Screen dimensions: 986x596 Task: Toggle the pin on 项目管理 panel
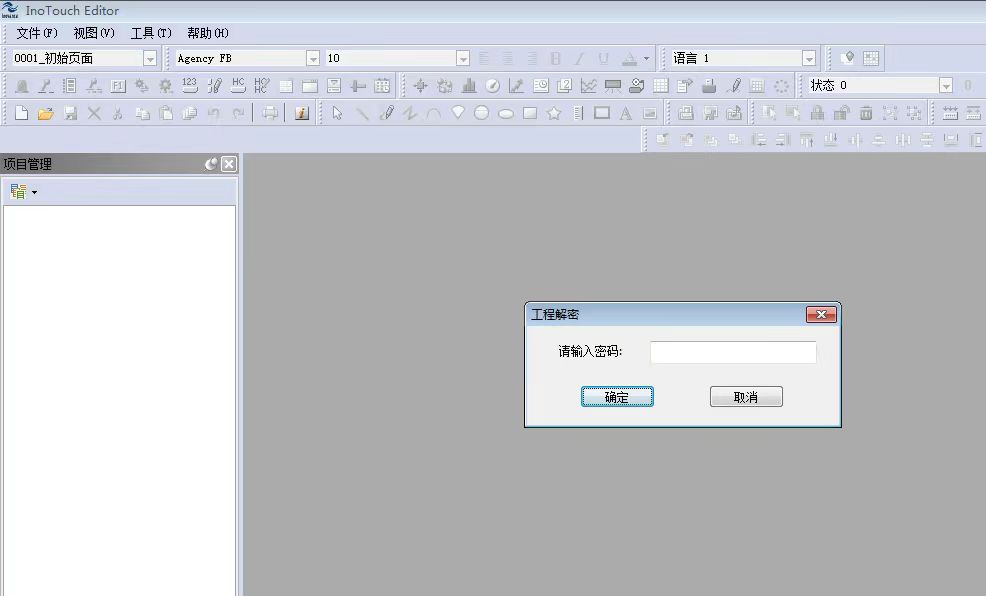(x=211, y=164)
